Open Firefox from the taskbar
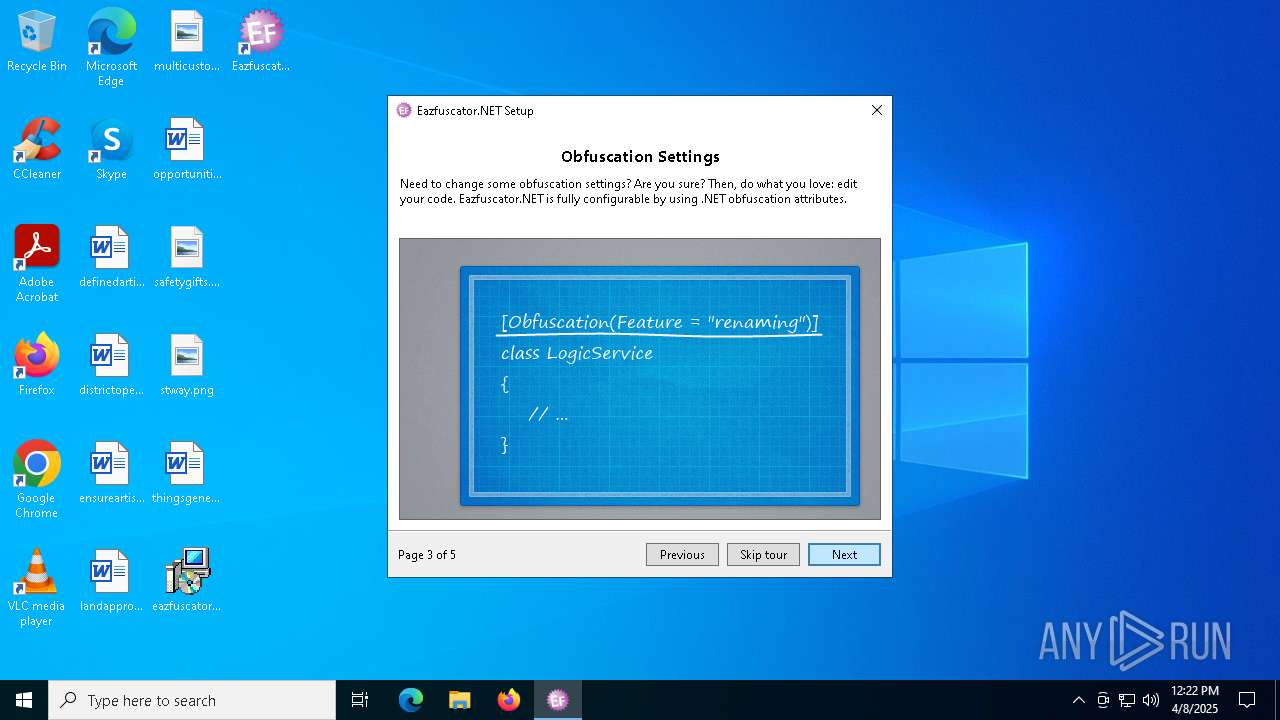1280x720 pixels. (x=509, y=700)
